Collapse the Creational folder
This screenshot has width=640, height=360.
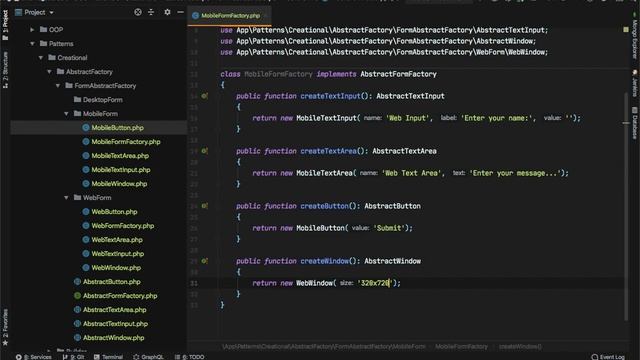point(41,58)
